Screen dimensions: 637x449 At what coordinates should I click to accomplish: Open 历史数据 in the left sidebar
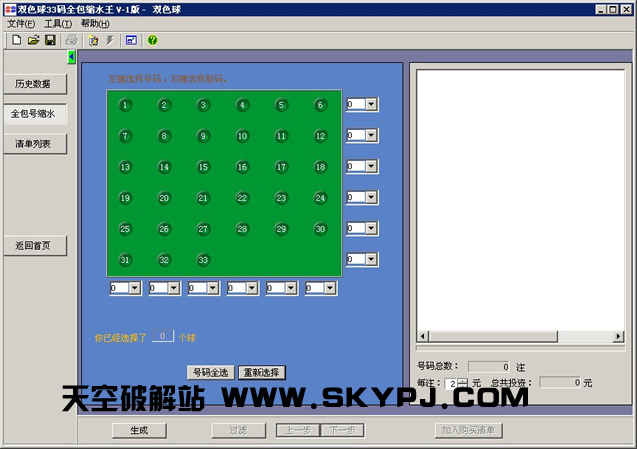tap(33, 84)
